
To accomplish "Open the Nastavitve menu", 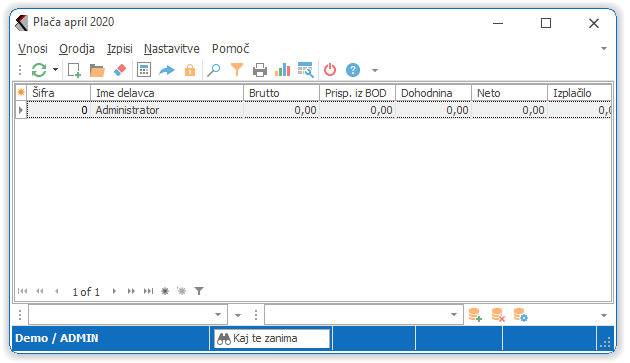I will tap(172, 49).
